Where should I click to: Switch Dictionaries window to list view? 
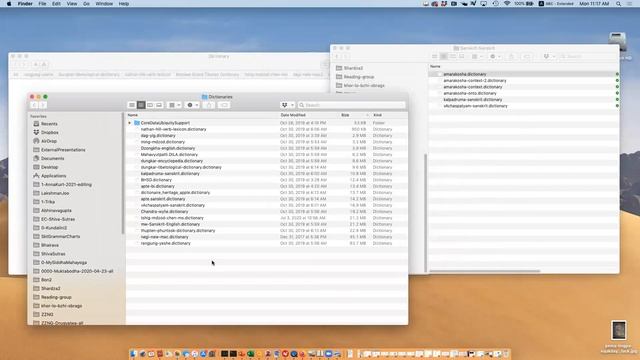141,105
